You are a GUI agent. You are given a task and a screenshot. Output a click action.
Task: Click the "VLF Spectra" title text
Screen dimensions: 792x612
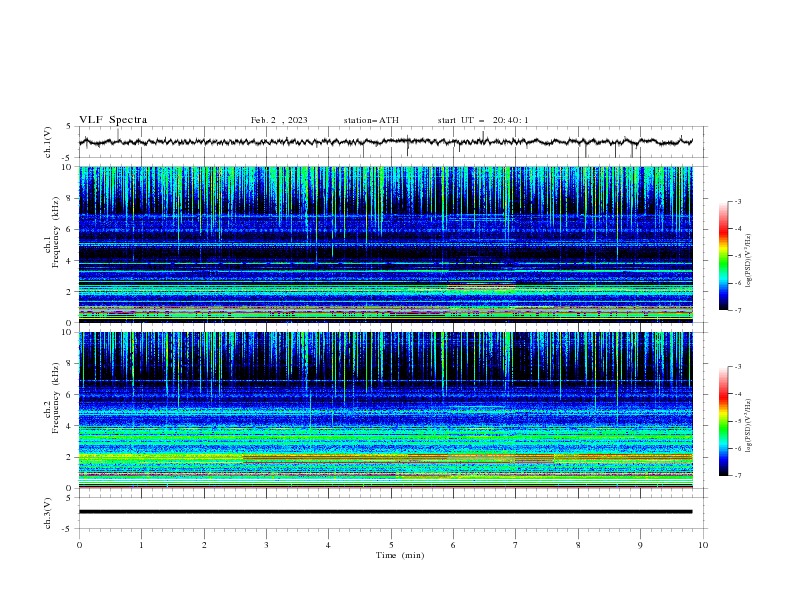[113, 120]
